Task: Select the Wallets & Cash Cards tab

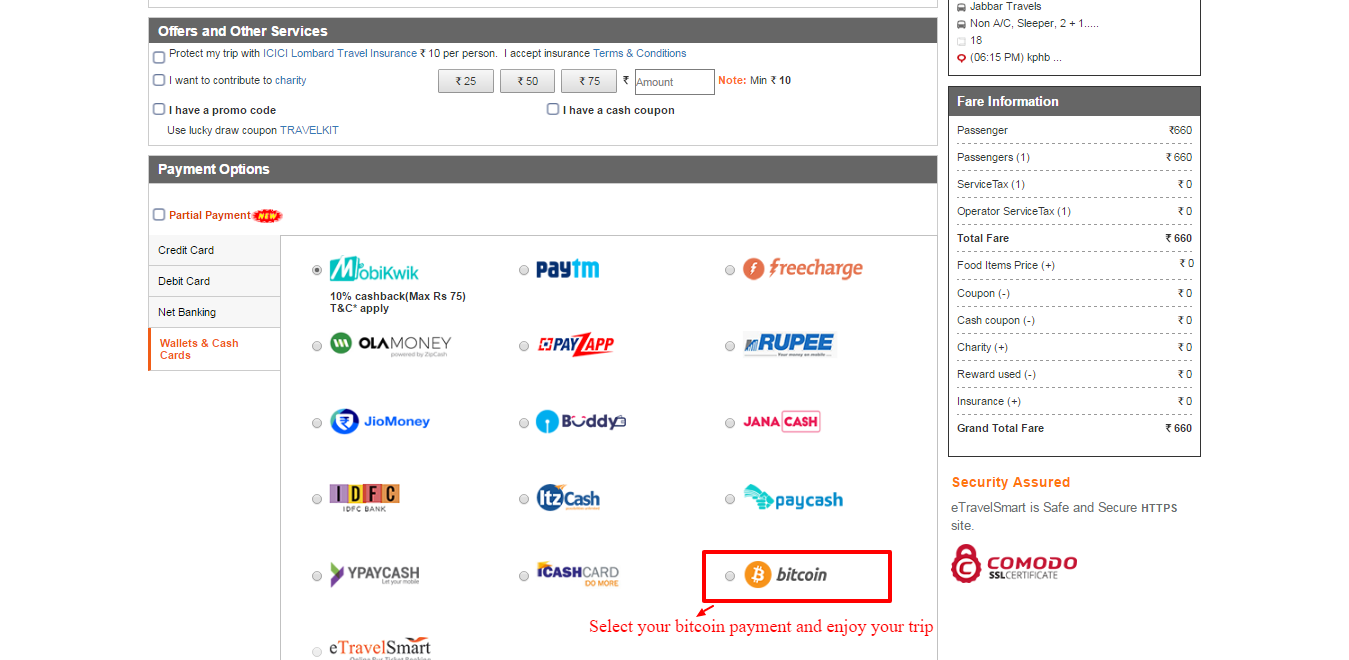Action: click(214, 349)
